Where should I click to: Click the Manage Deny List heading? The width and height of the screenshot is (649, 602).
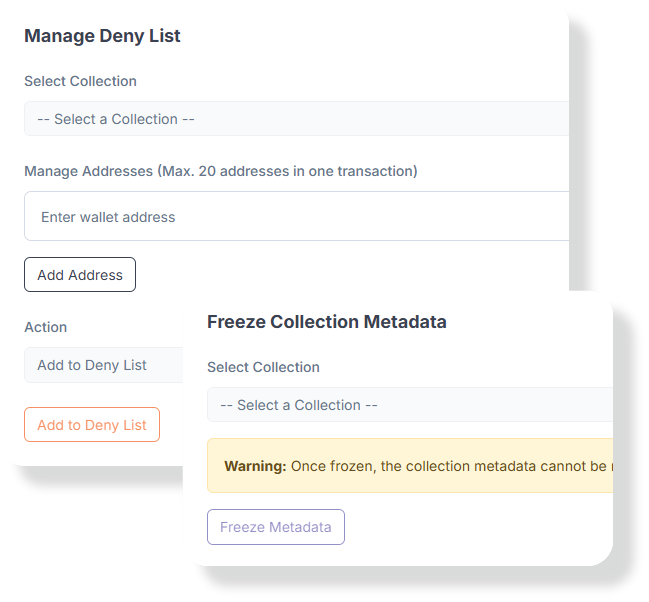click(102, 36)
